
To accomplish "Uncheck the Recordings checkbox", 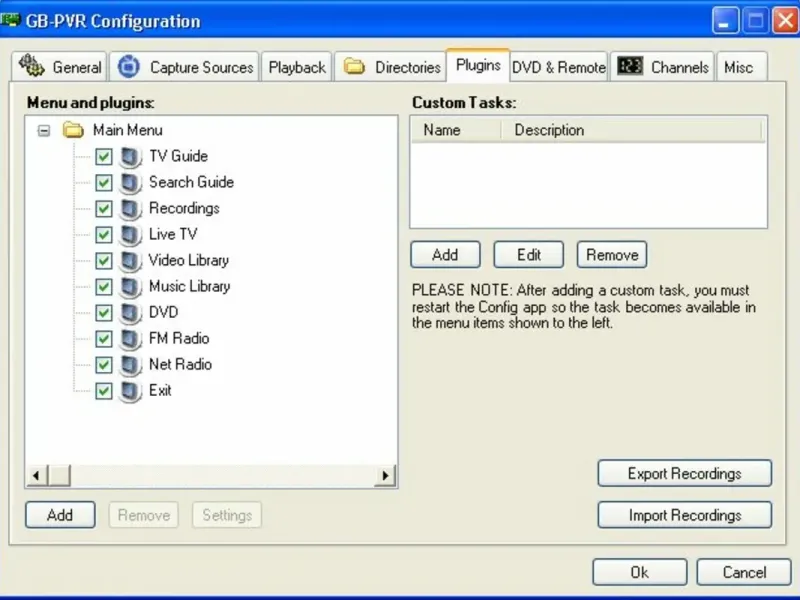I will tap(104, 209).
